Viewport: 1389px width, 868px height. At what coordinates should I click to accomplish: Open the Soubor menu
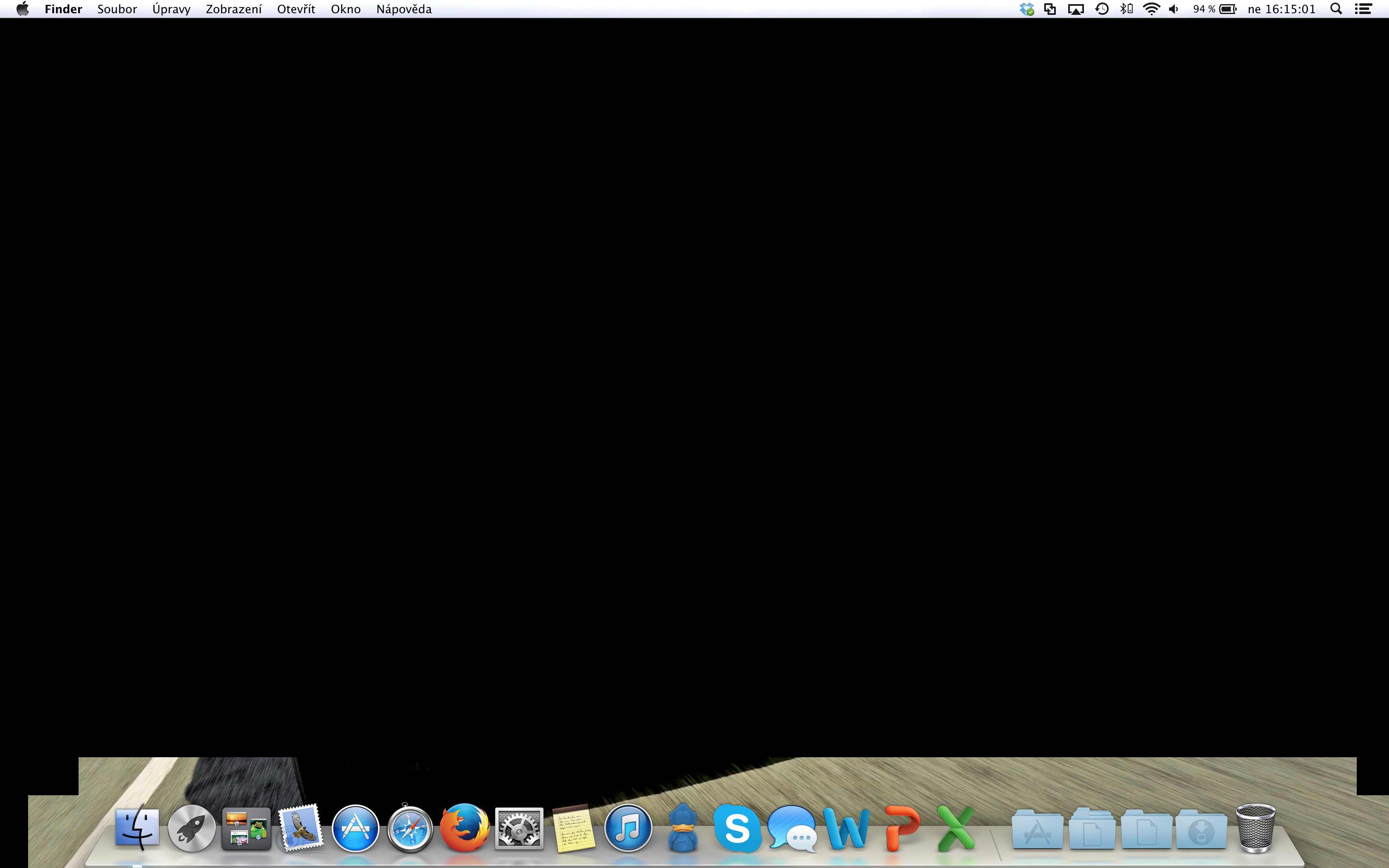(117, 9)
